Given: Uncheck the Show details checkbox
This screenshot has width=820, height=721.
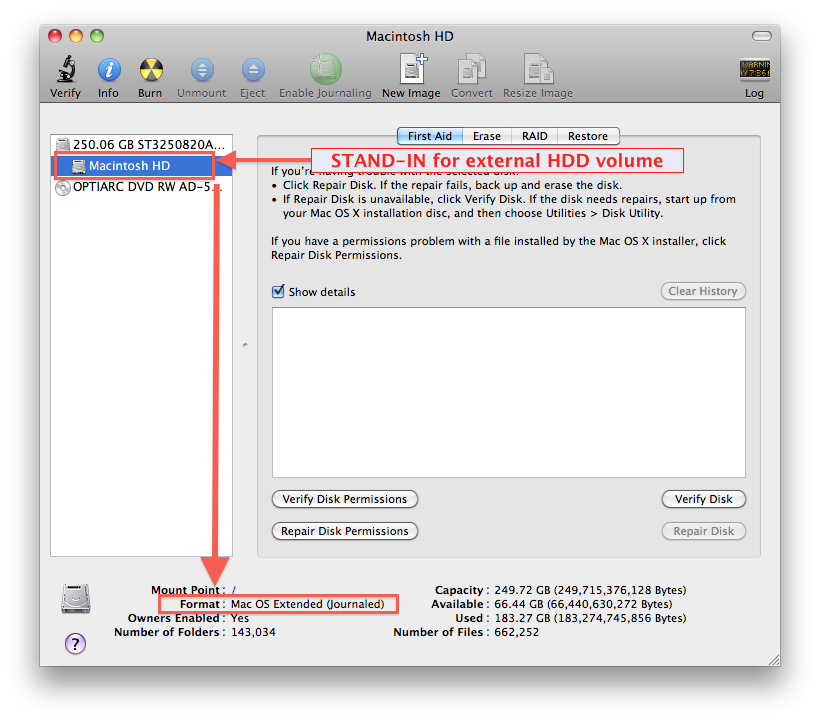Looking at the screenshot, I should [x=278, y=291].
